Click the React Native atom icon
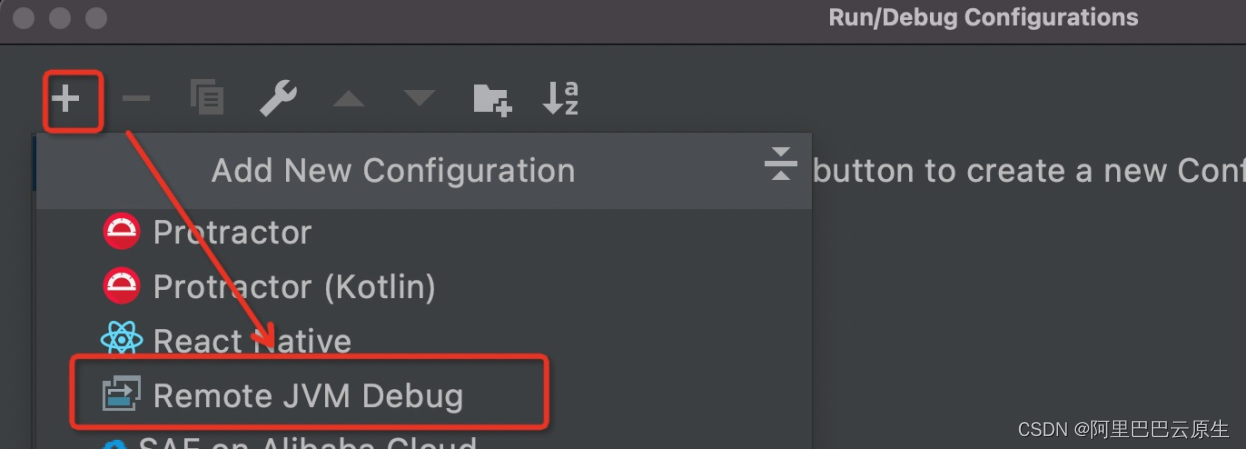The image size is (1246, 449). (122, 341)
